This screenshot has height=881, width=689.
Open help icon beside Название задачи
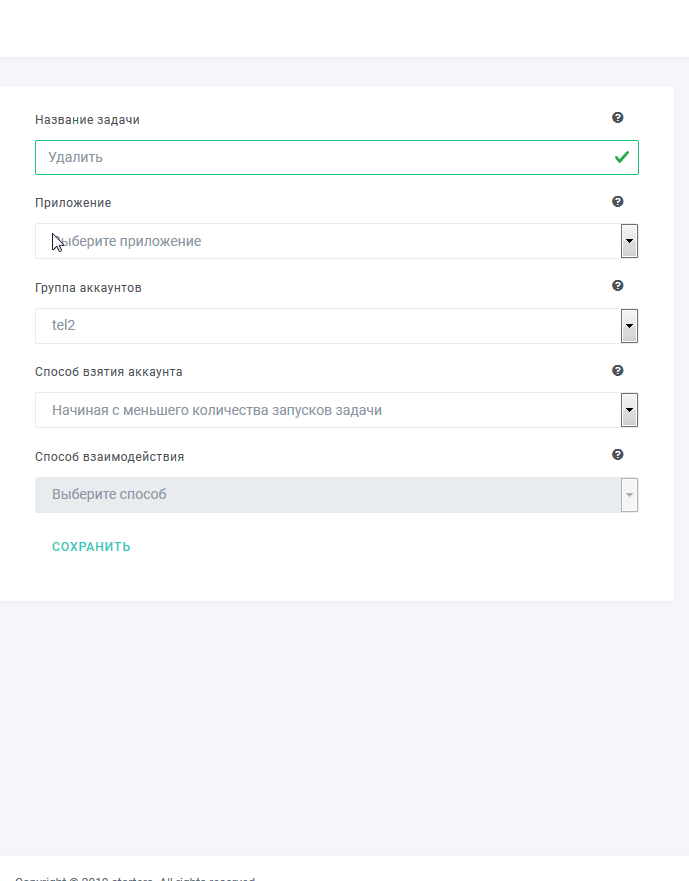(618, 117)
